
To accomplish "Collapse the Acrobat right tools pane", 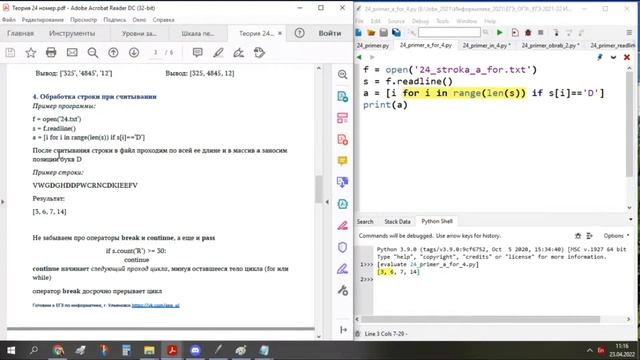I will [327, 202].
